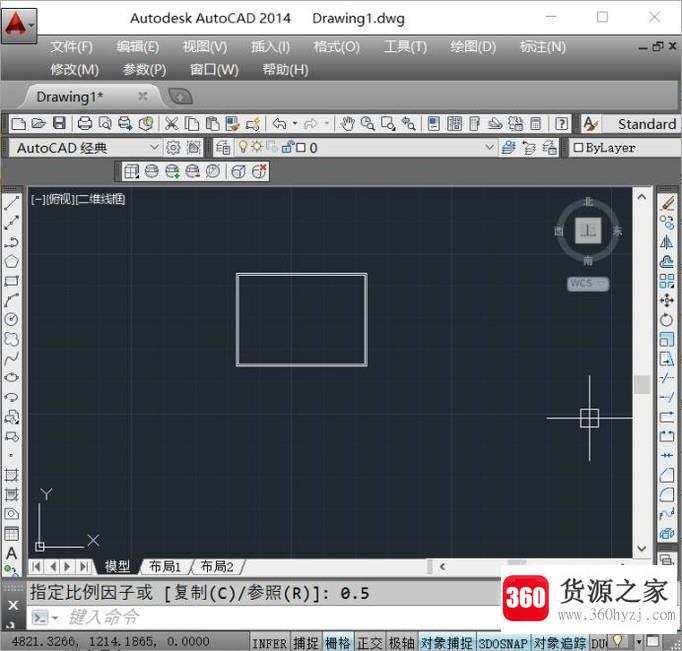682x651 pixels.
Task: Open the Standard text style dropdown
Action: [642, 124]
